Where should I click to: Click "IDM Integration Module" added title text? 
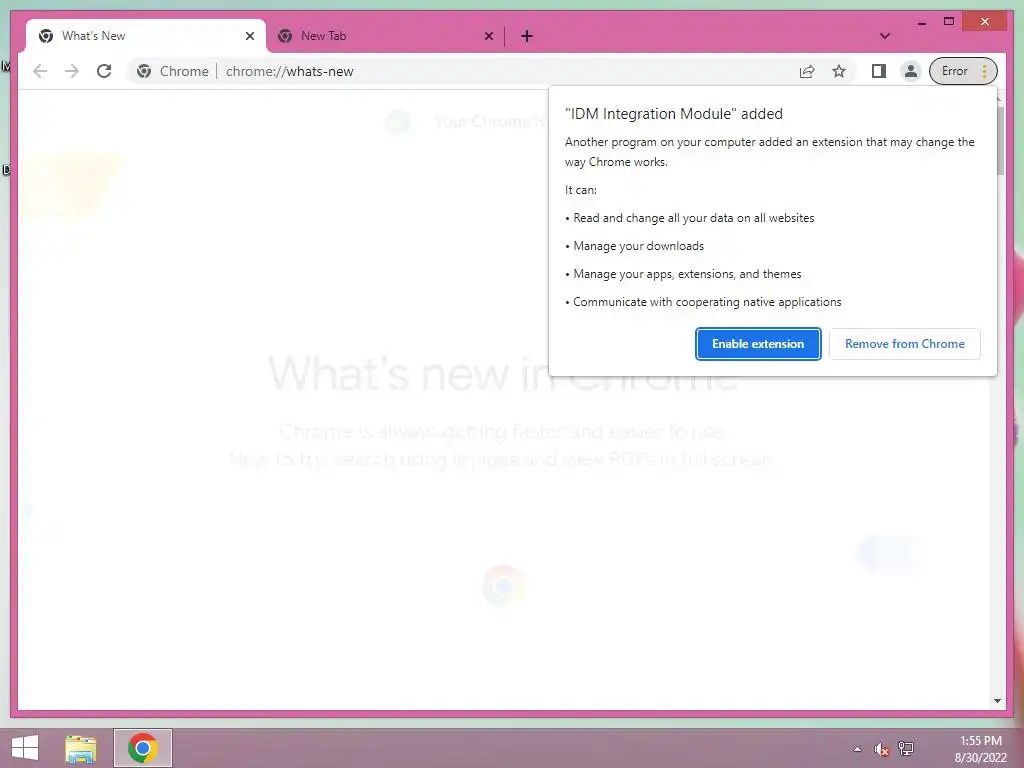point(673,114)
